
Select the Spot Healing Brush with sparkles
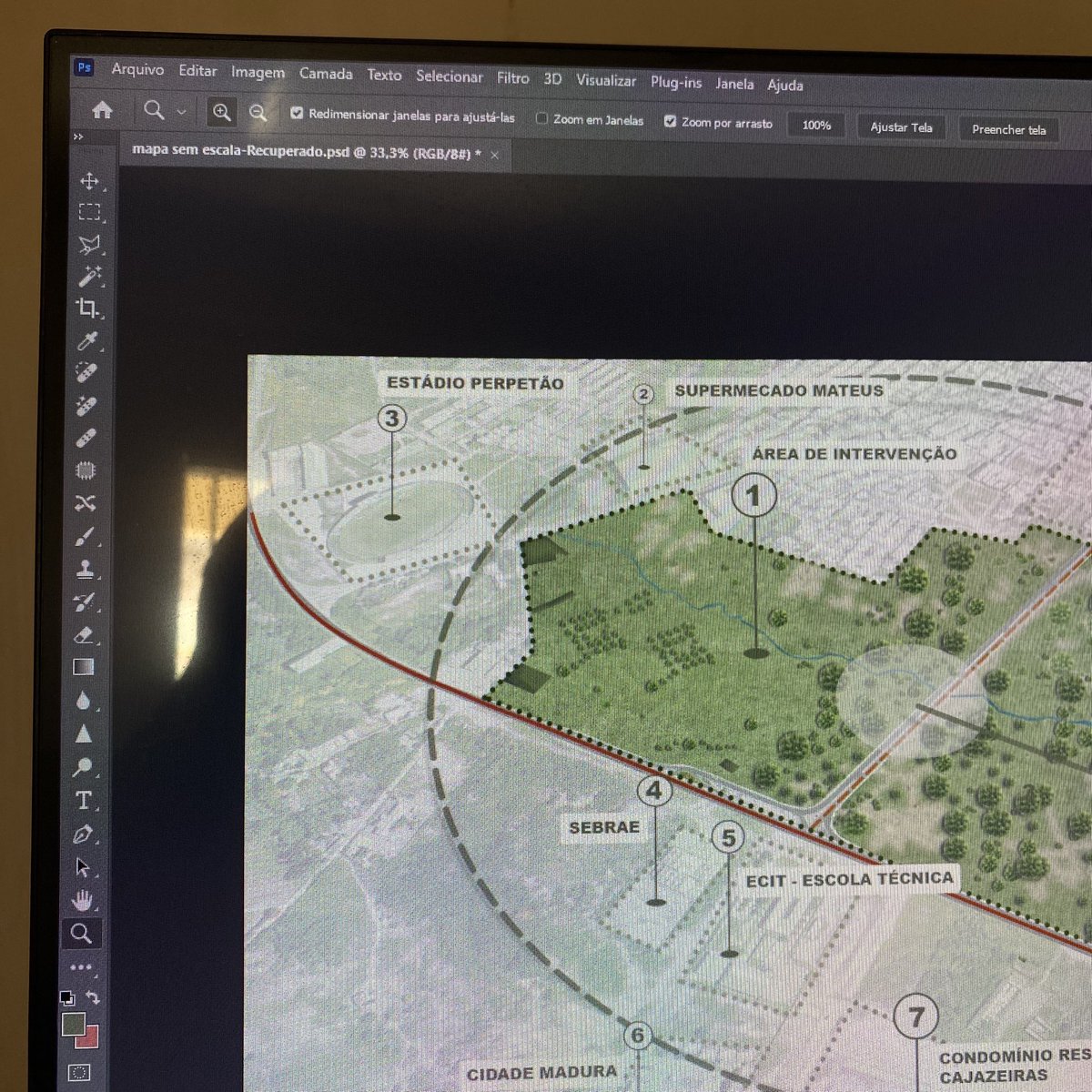point(86,406)
